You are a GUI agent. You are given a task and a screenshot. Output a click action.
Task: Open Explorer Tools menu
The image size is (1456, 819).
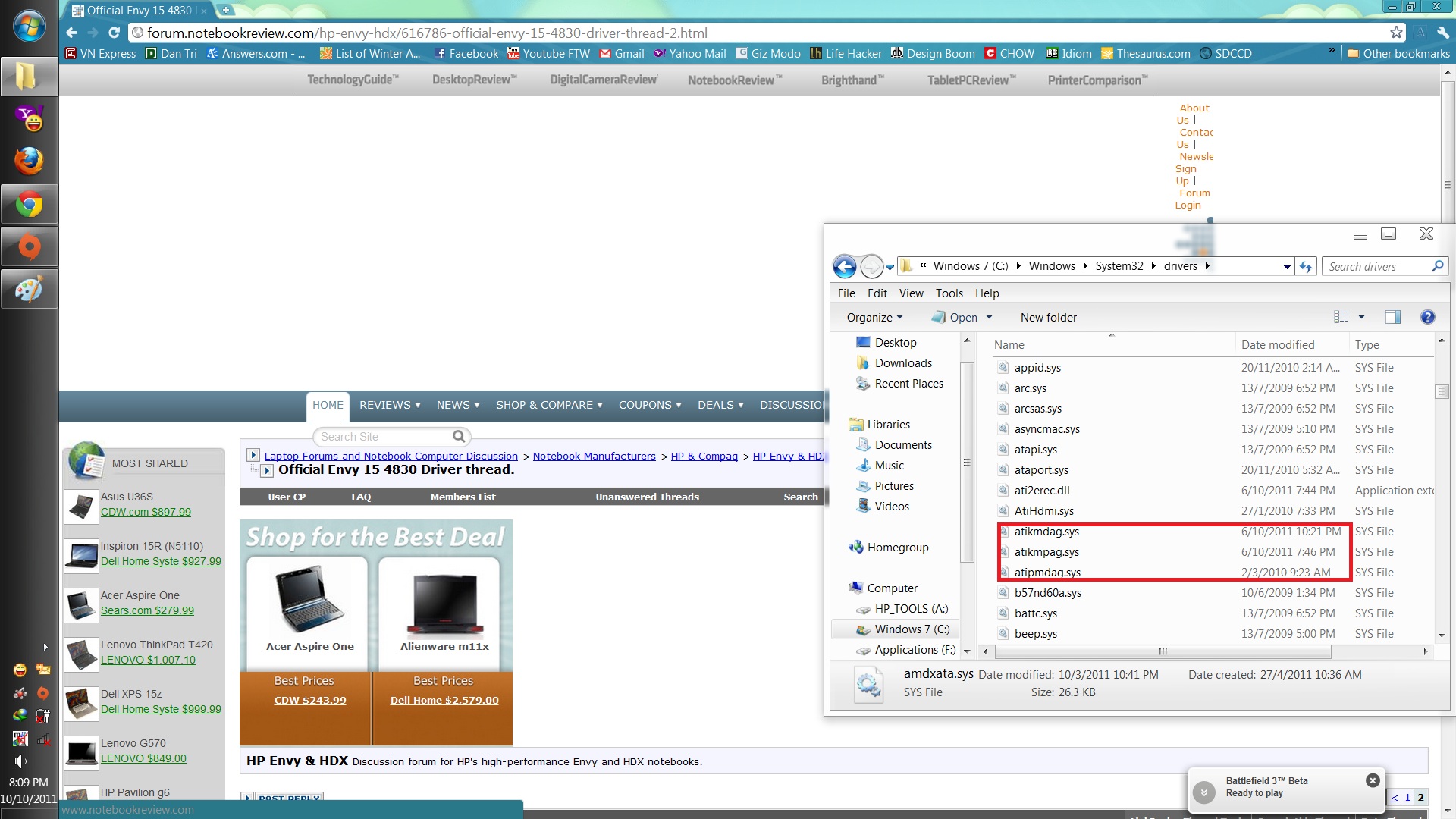click(x=949, y=293)
